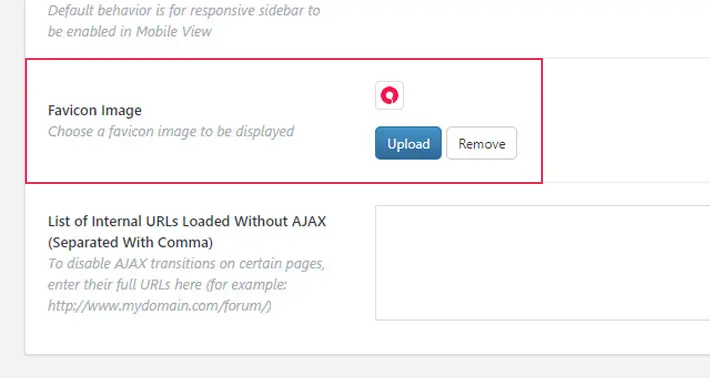This screenshot has width=710, height=378.
Task: Click 'enter their full URLs here' line
Action: pyautogui.click(x=167, y=285)
